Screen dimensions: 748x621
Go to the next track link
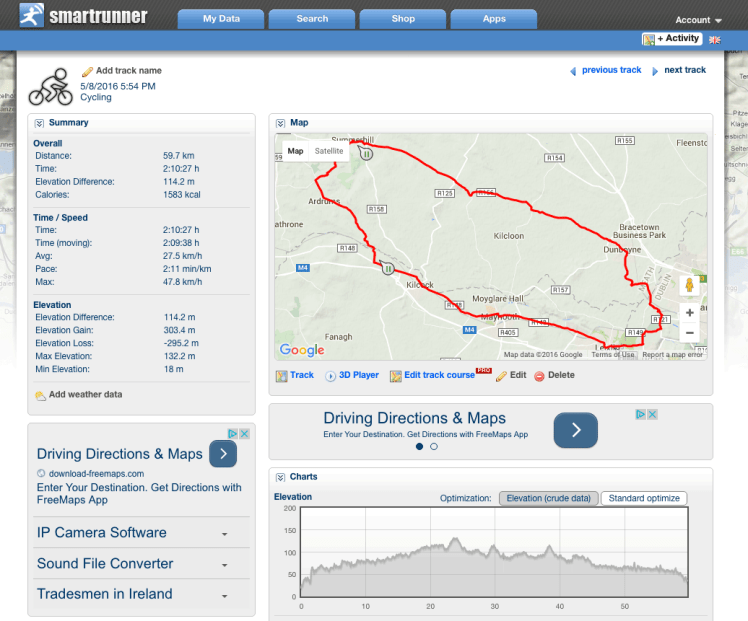click(684, 70)
